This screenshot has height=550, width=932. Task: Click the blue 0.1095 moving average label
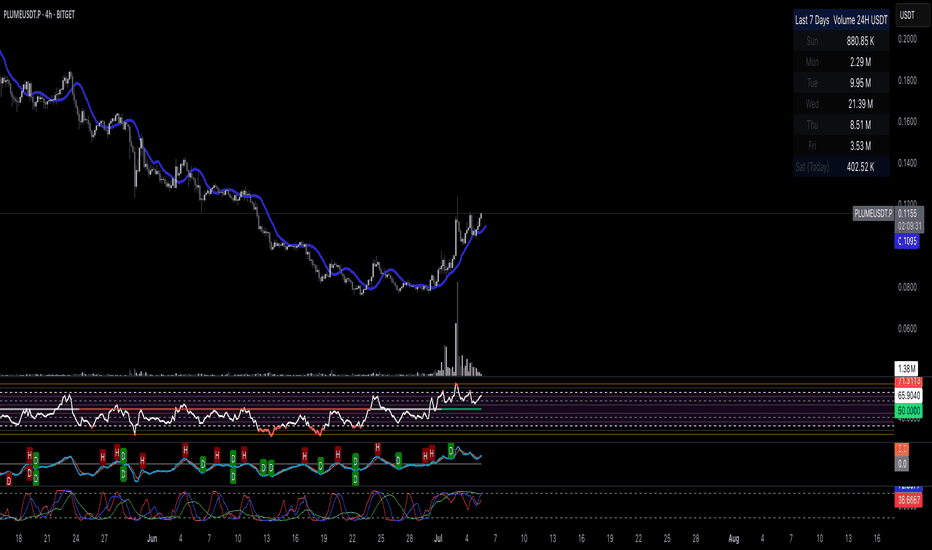coord(907,241)
